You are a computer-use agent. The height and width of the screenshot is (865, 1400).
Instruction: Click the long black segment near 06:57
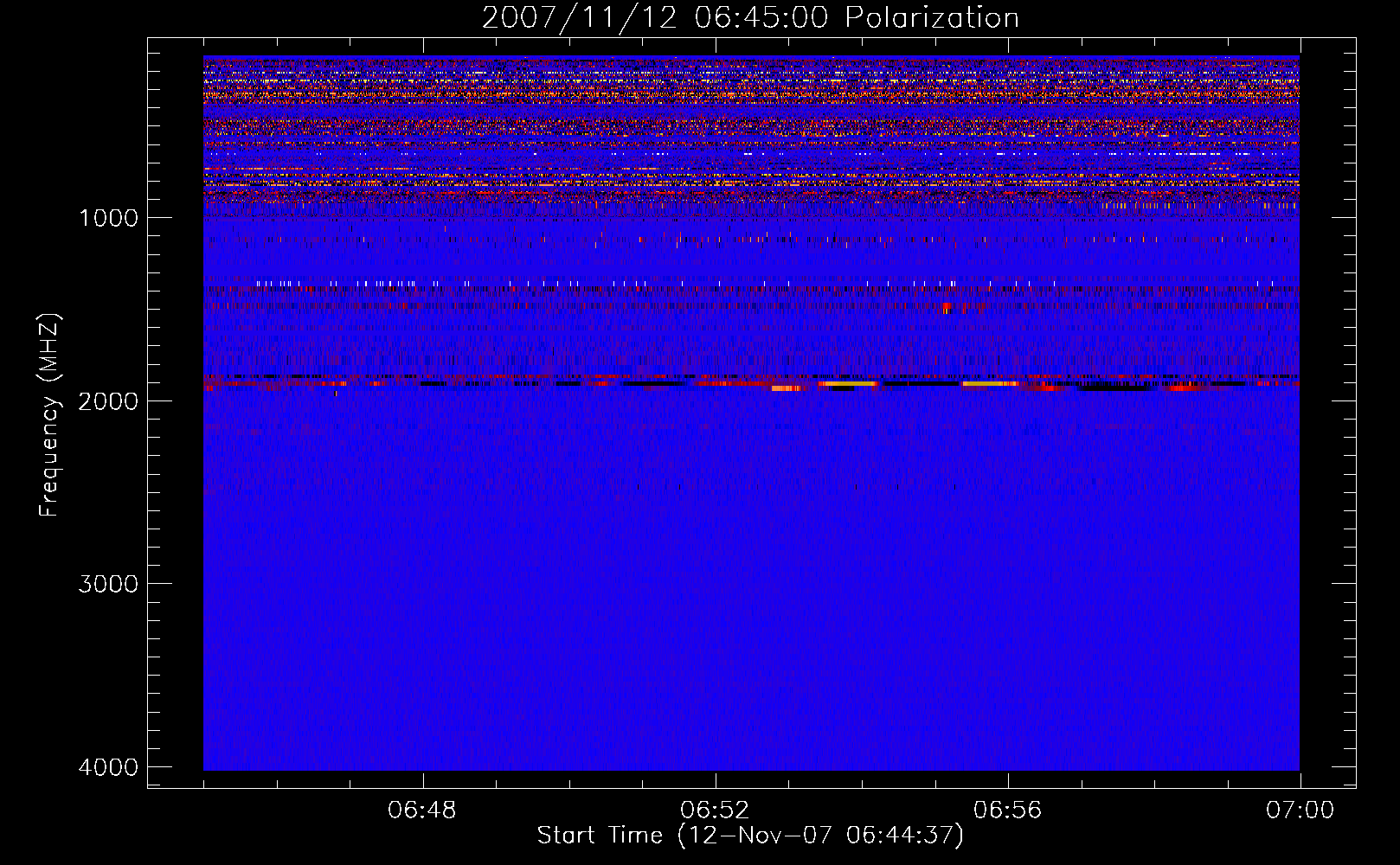click(1116, 388)
